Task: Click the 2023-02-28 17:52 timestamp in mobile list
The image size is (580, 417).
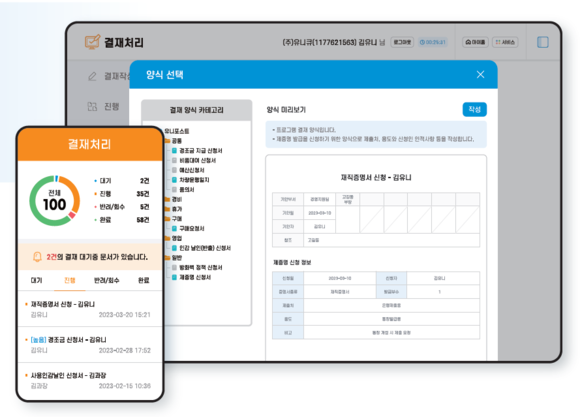Action: (125, 350)
